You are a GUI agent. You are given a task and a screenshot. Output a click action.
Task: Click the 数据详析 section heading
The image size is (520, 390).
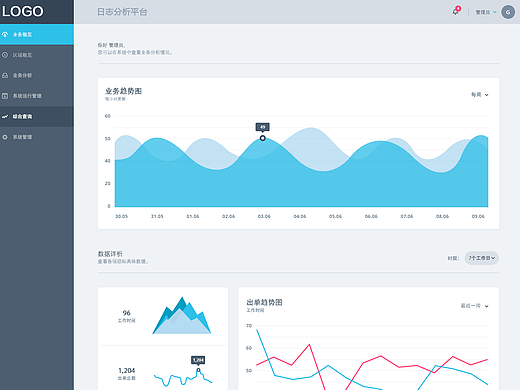(x=110, y=254)
